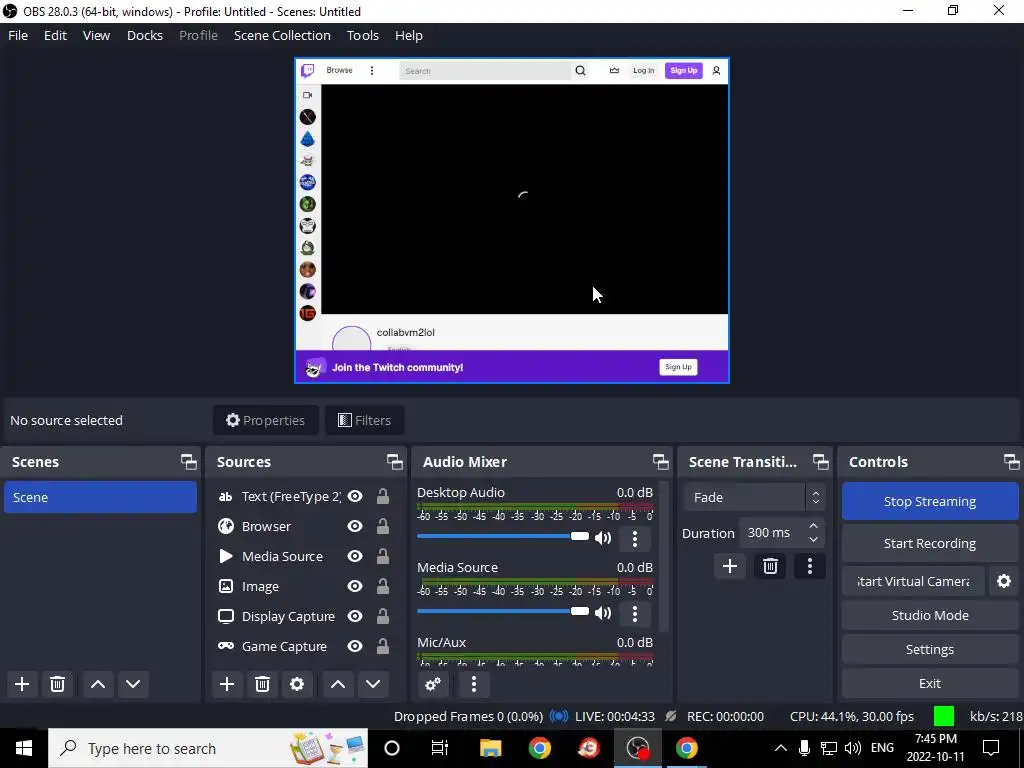Open Audio Mixer bottom options menu
Screen dimensions: 1024x768
[474, 684]
